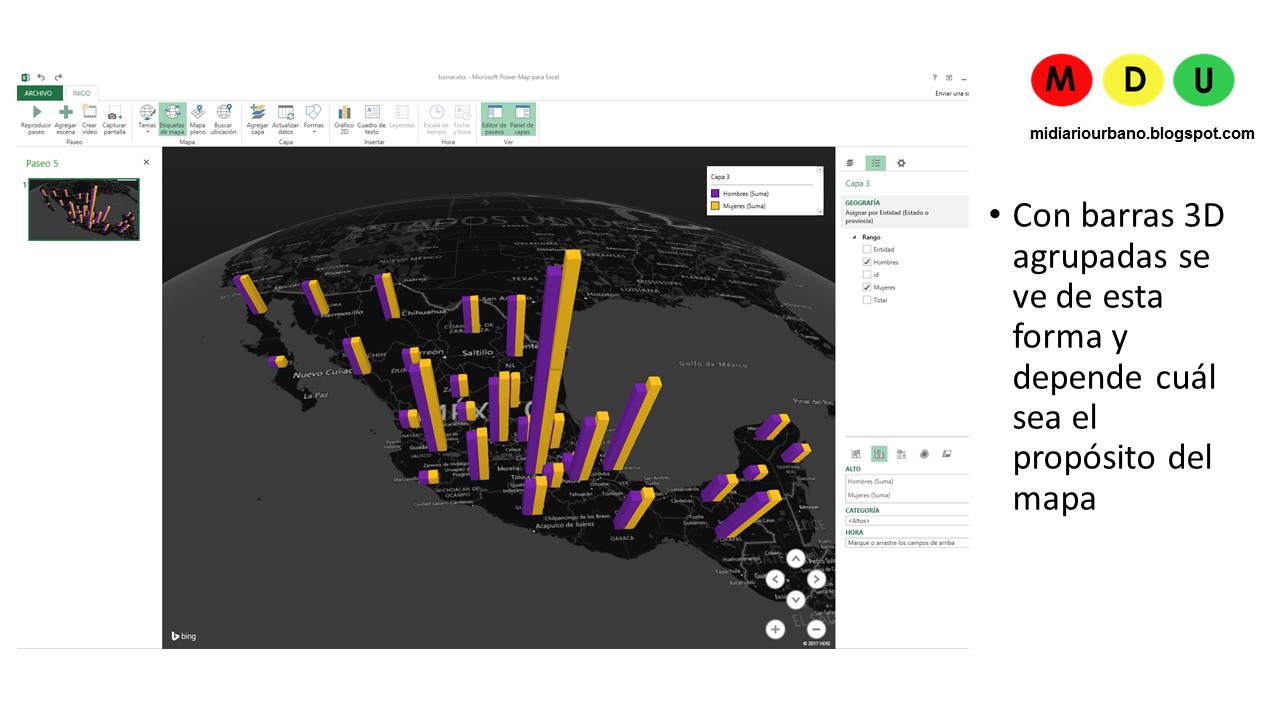Viewport: 1280px width, 720px height.
Task: Collapse the Rango field group
Action: click(854, 236)
